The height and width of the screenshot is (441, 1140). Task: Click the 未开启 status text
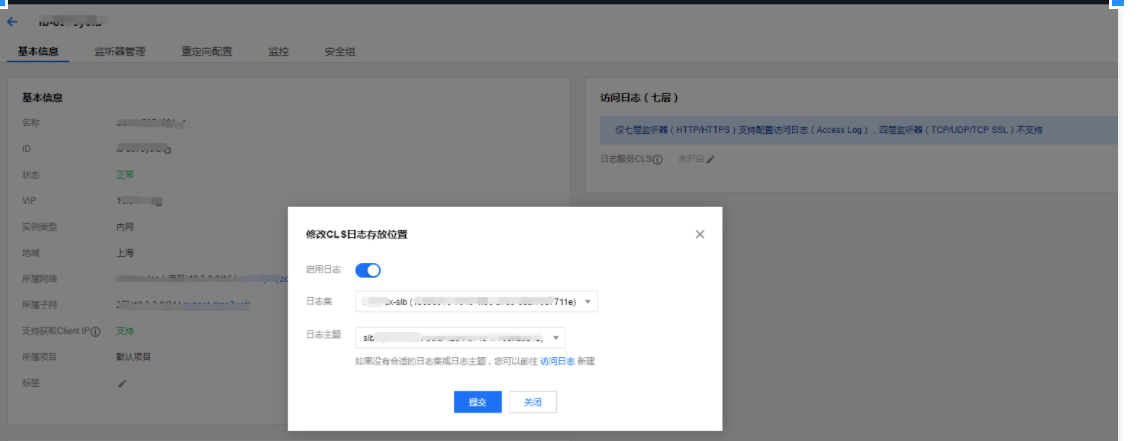pos(691,159)
